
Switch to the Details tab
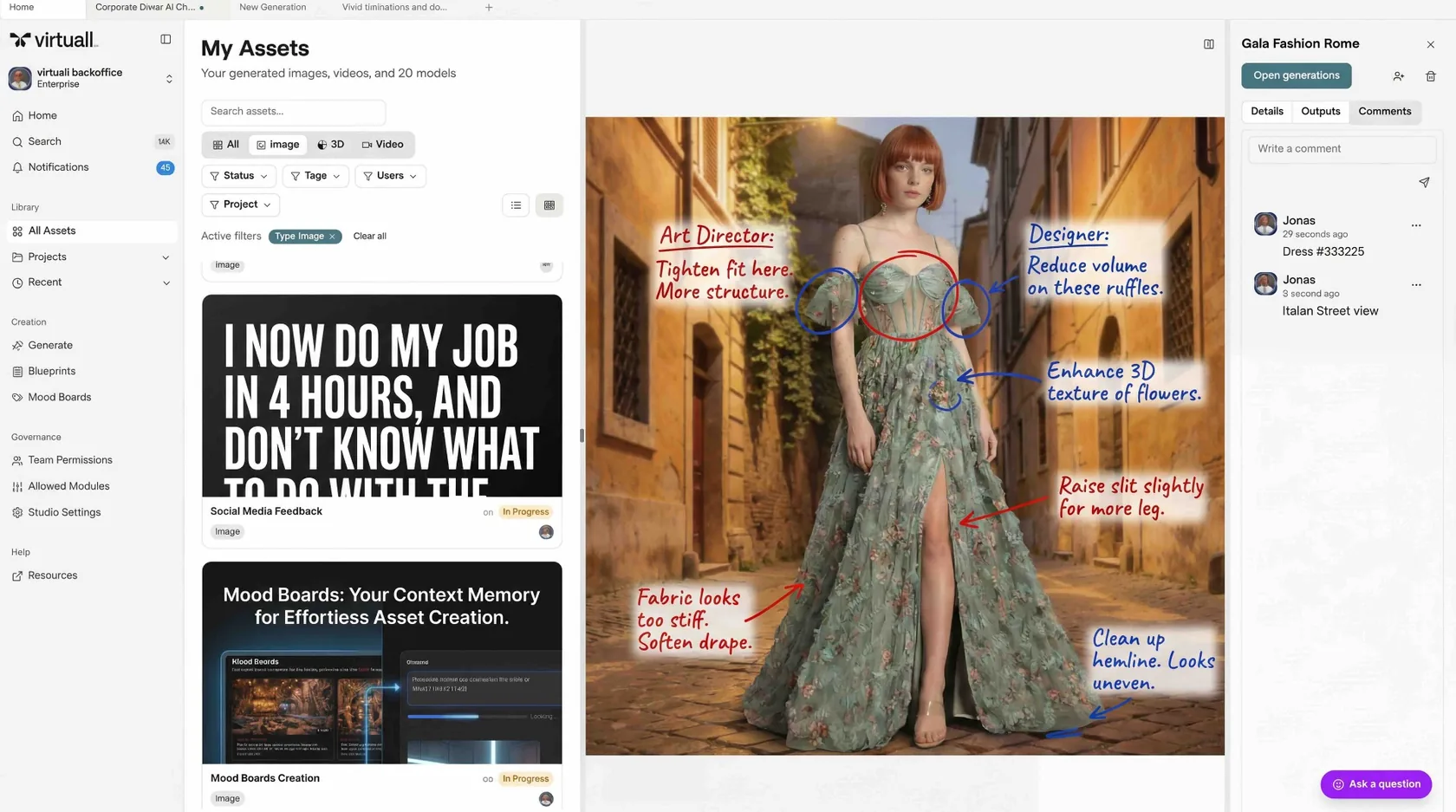coord(1266,111)
